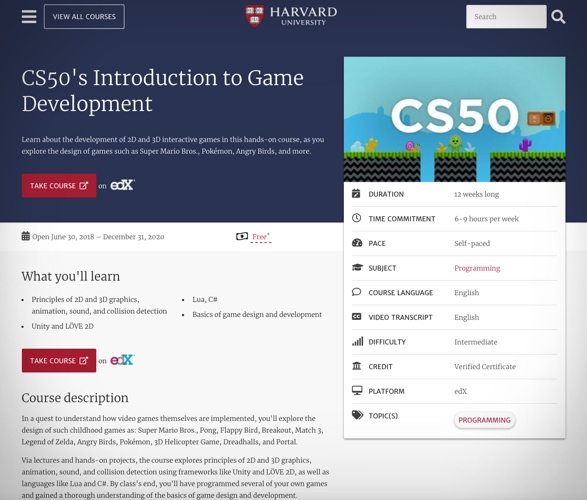Click the Platform monitor icon

357,390
